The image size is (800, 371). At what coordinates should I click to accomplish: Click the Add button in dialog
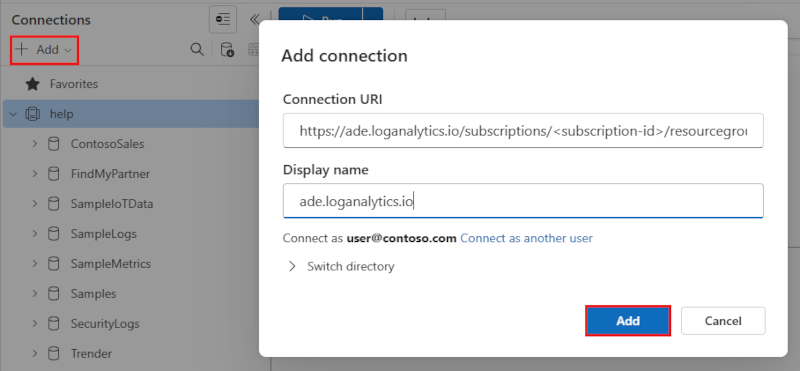628,321
